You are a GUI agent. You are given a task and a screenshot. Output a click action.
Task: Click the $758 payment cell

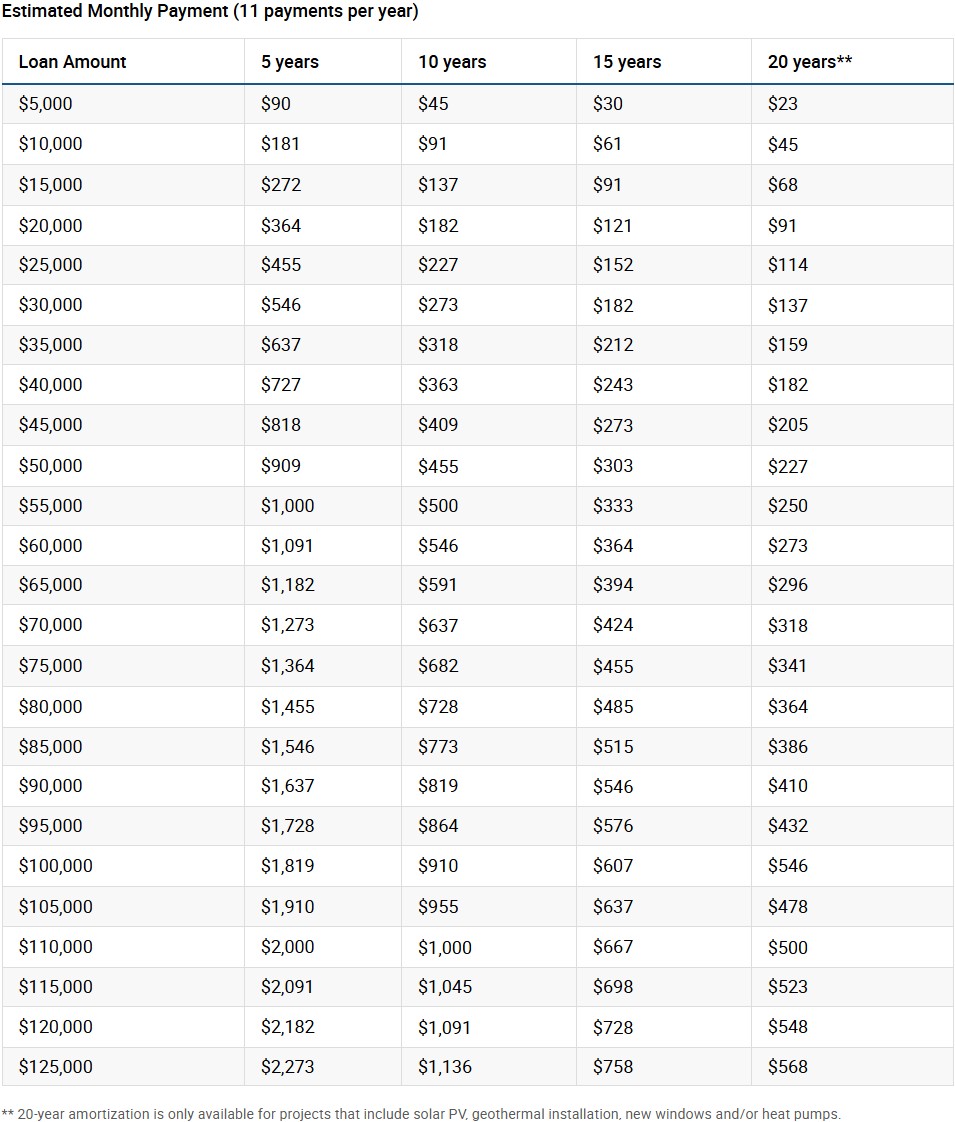(613, 1067)
